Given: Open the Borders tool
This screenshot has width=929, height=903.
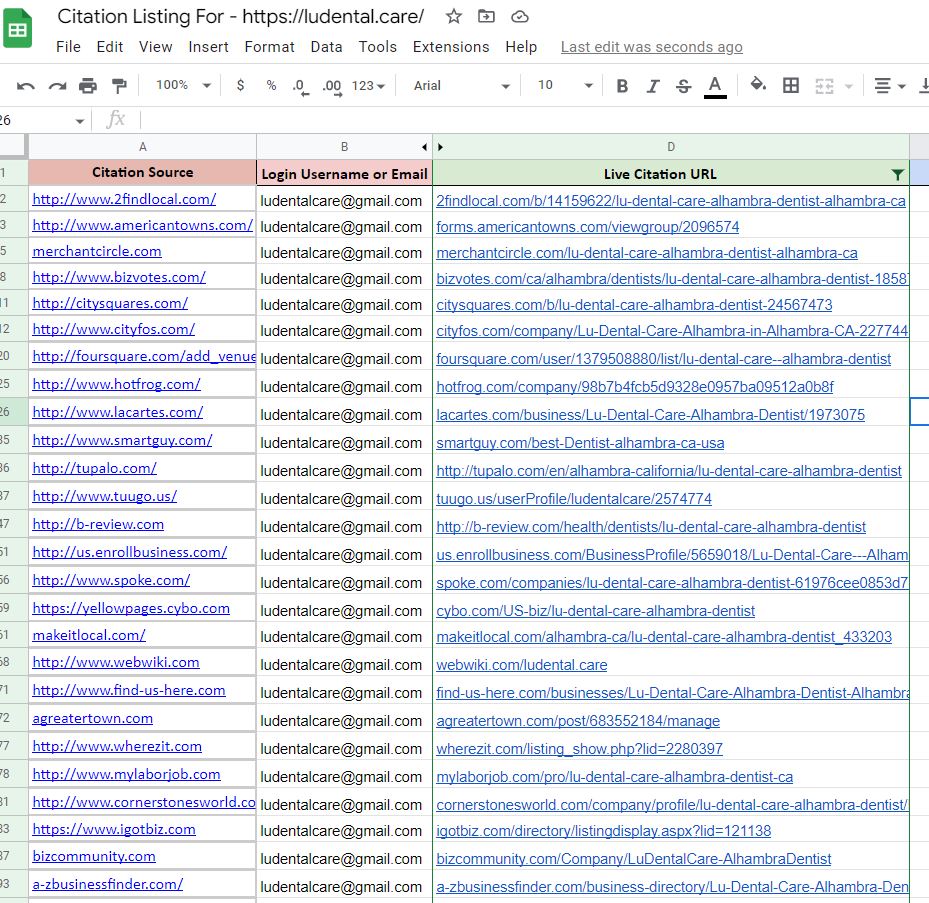Looking at the screenshot, I should tap(791, 86).
